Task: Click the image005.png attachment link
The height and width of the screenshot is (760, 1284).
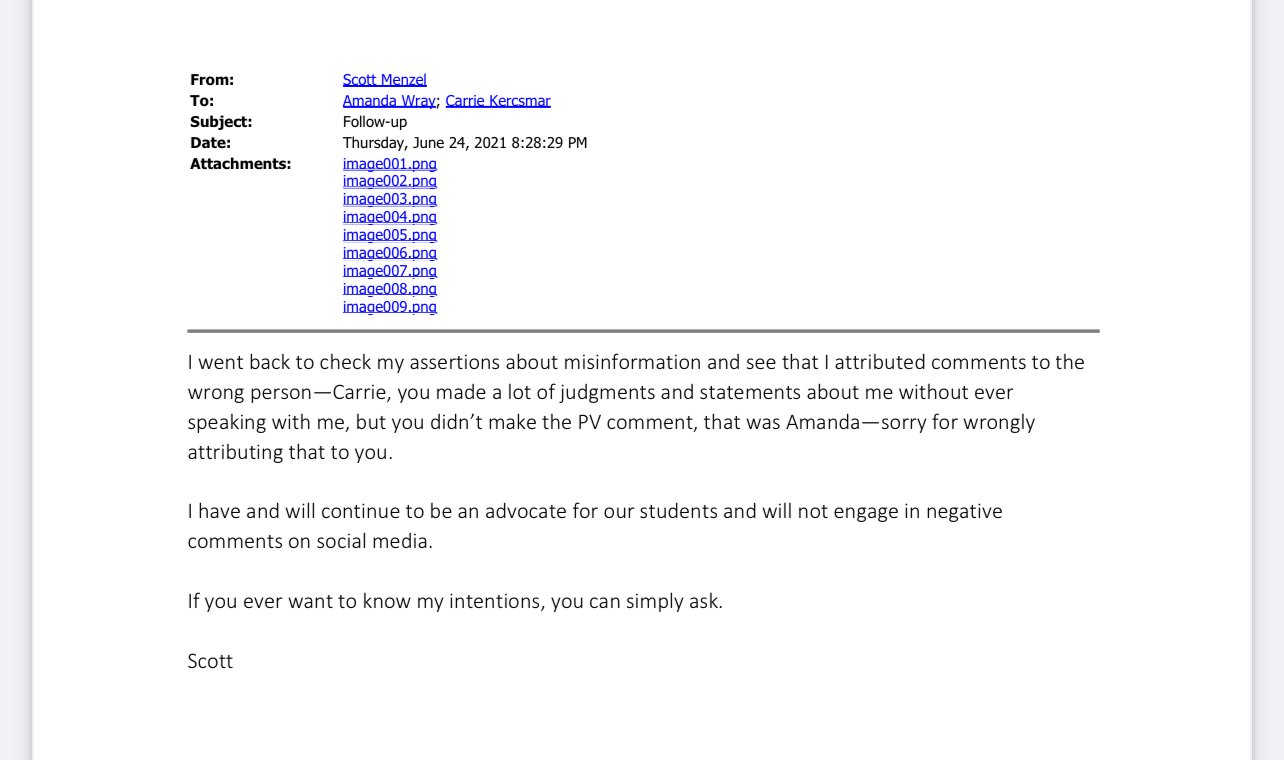Action: tap(389, 235)
